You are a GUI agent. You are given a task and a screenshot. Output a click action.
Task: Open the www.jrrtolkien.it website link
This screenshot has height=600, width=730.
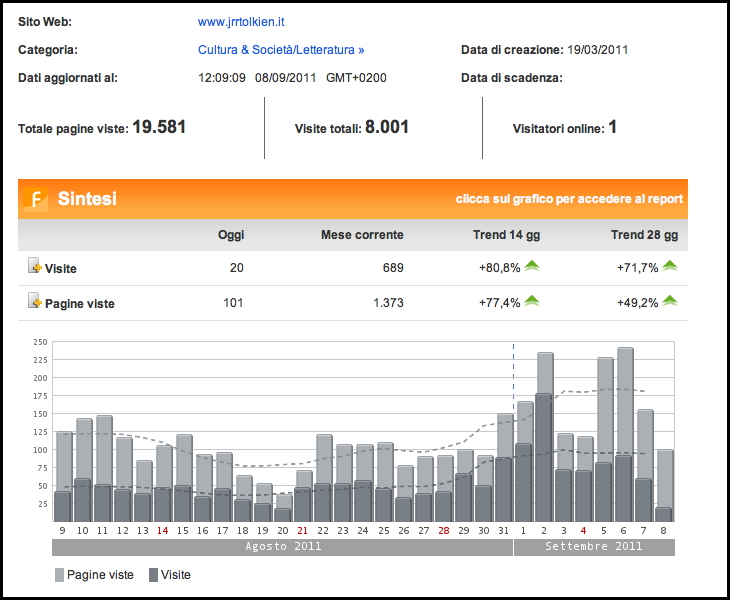[241, 21]
